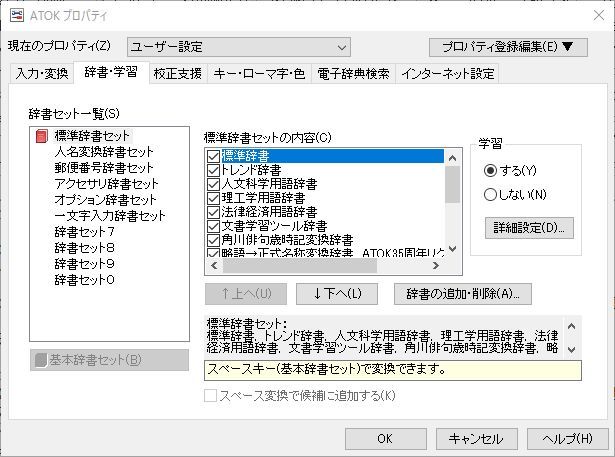Open help with ヘルプ(H) button
615x457 pixels.
pos(568,439)
